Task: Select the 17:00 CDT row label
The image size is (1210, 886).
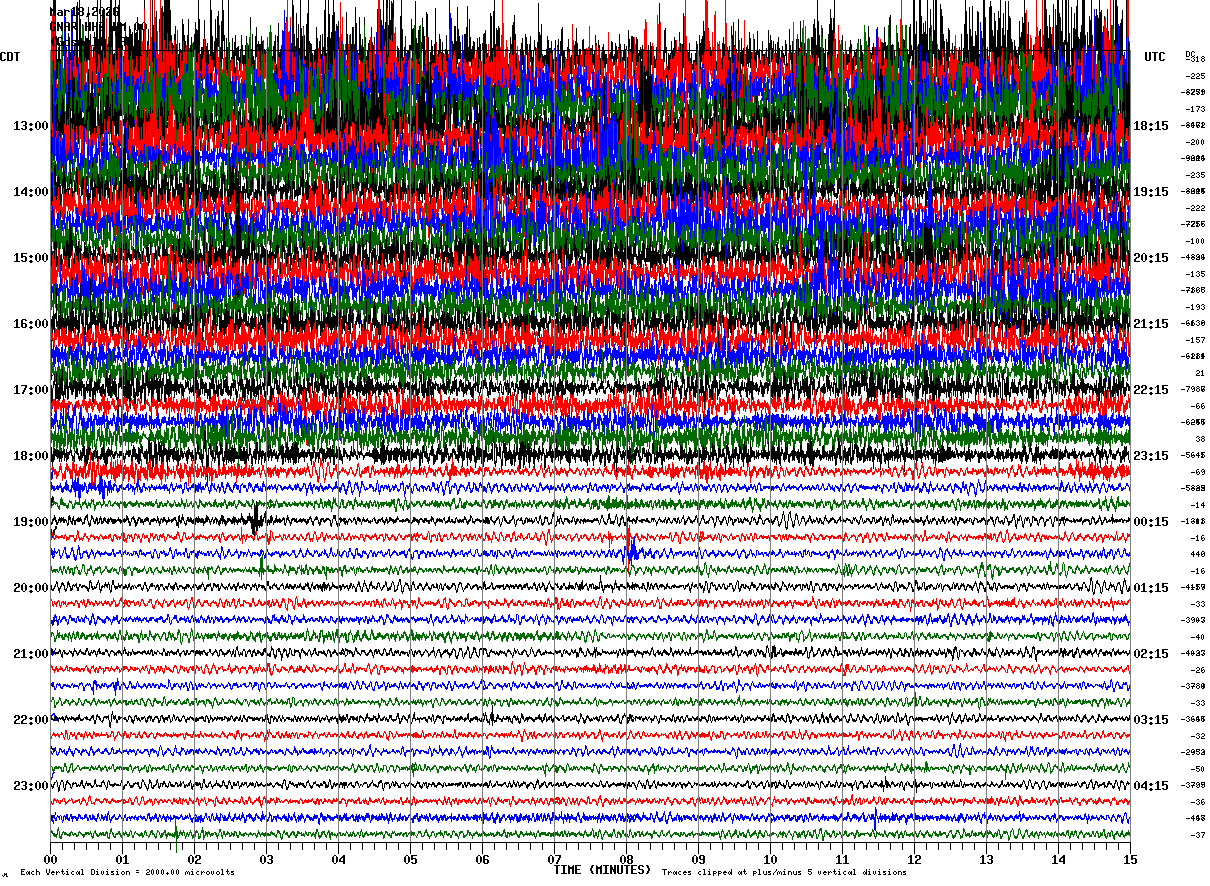Action: (31, 390)
